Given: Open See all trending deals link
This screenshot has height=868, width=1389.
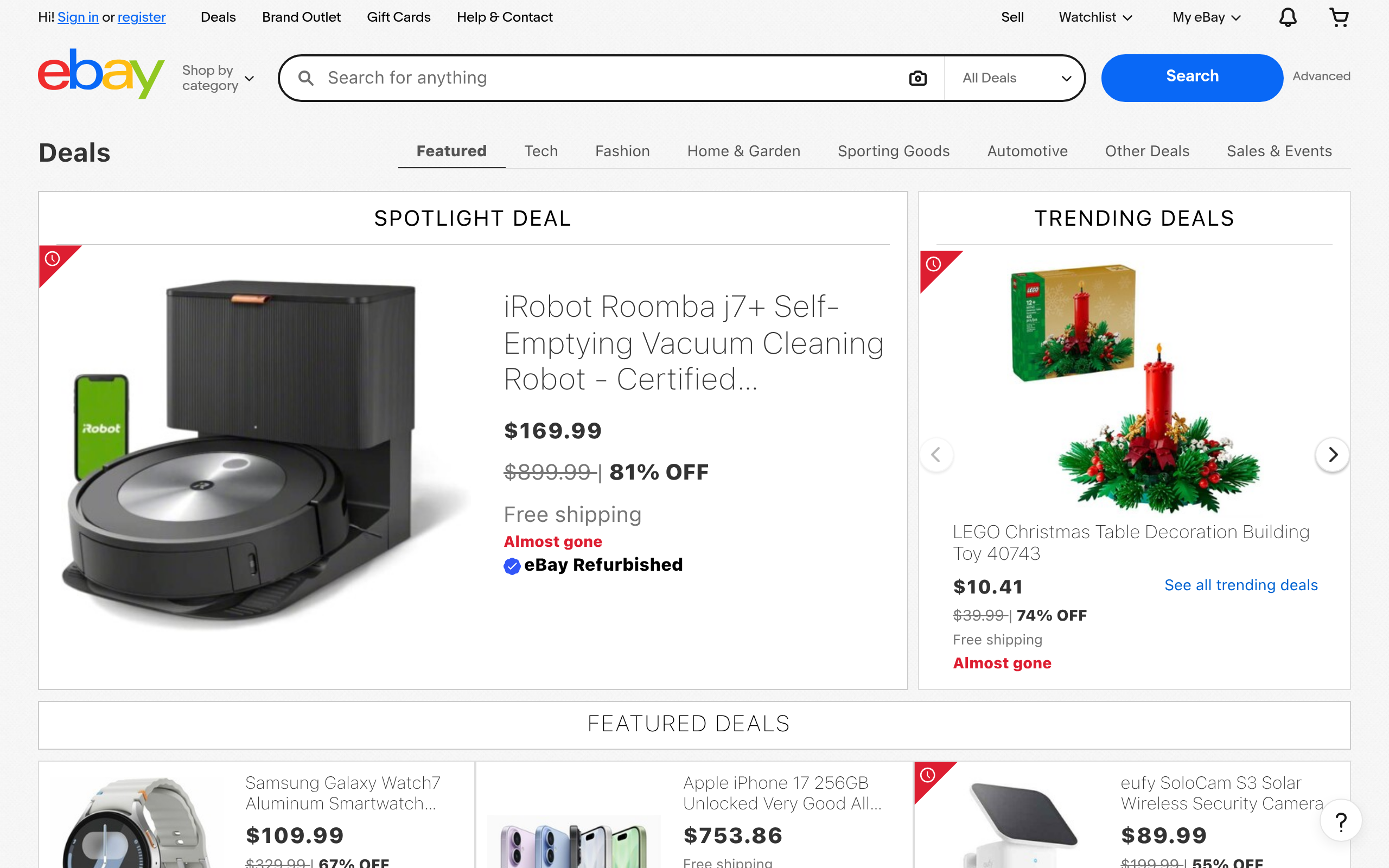Looking at the screenshot, I should point(1241,585).
